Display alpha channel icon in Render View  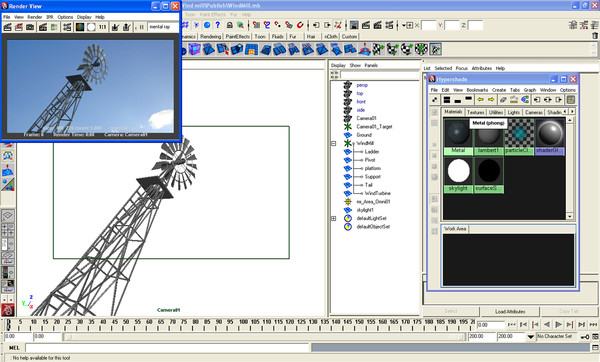(91, 27)
